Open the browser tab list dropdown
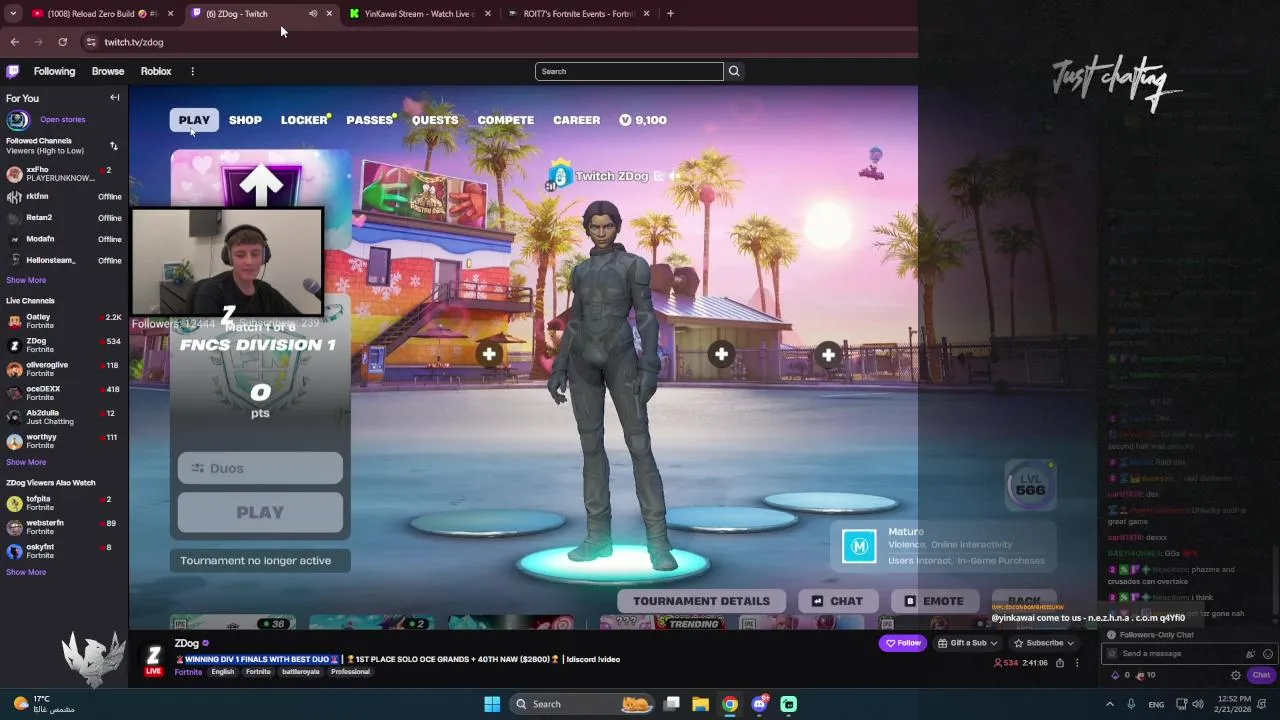This screenshot has width=1280, height=720. point(13,14)
